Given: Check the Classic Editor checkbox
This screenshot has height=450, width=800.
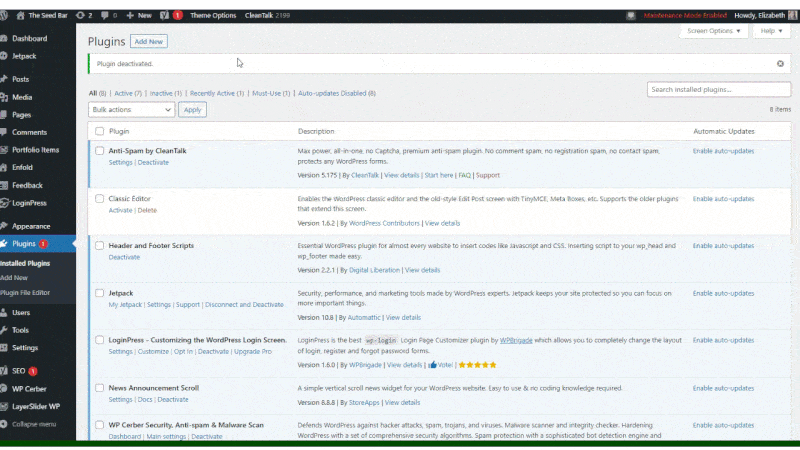Looking at the screenshot, I should tap(99, 198).
